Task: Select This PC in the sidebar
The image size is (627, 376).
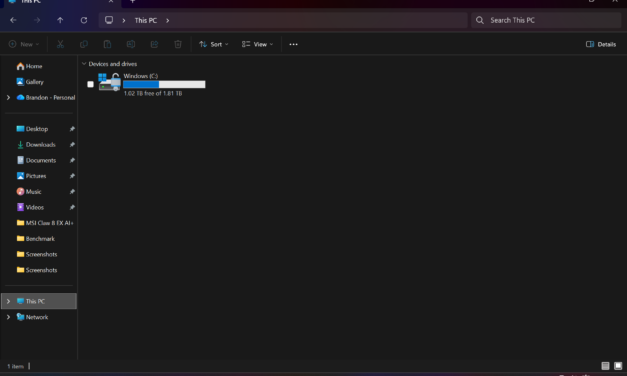Action: coord(39,301)
